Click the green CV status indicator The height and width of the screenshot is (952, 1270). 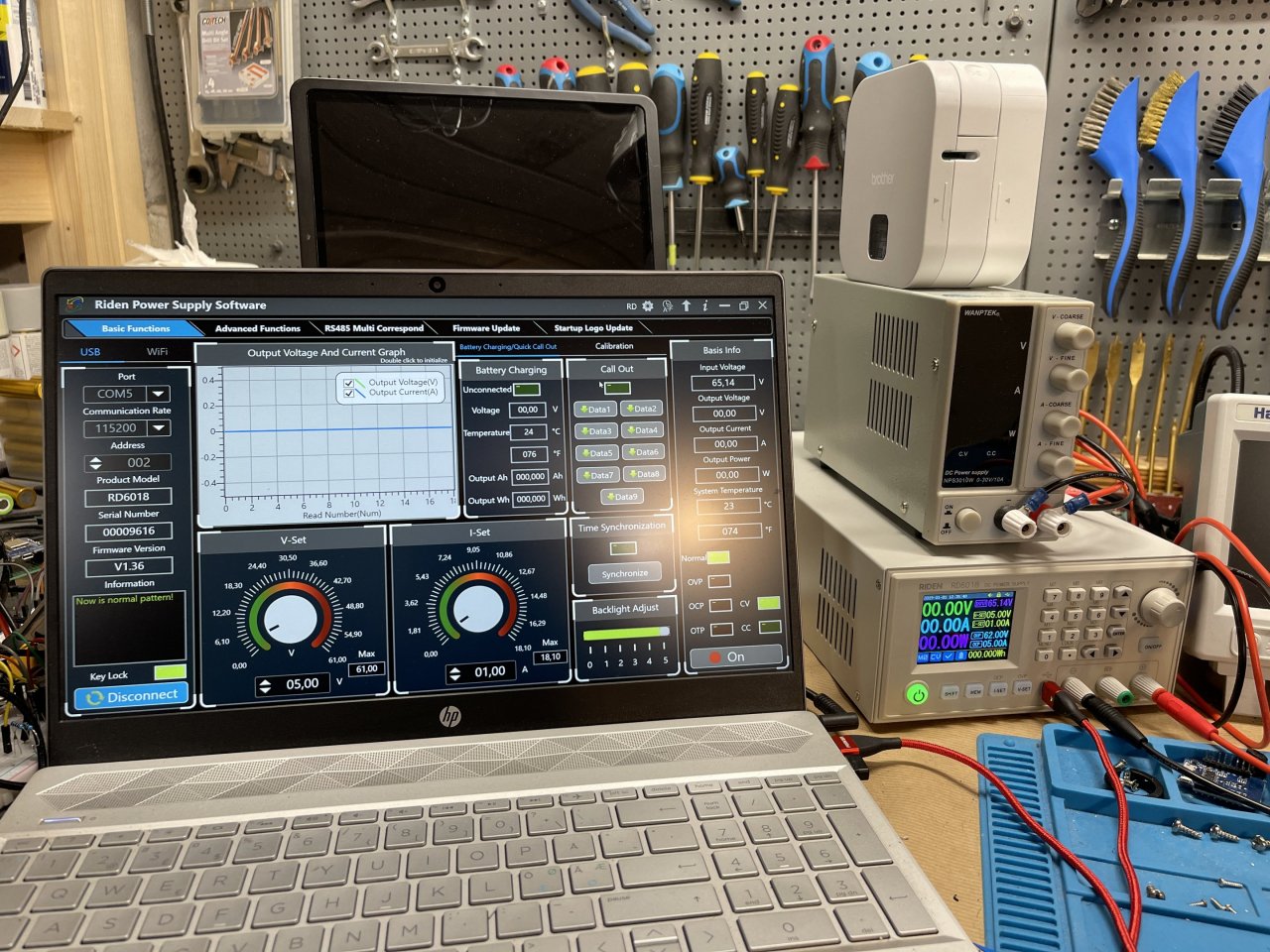point(768,603)
